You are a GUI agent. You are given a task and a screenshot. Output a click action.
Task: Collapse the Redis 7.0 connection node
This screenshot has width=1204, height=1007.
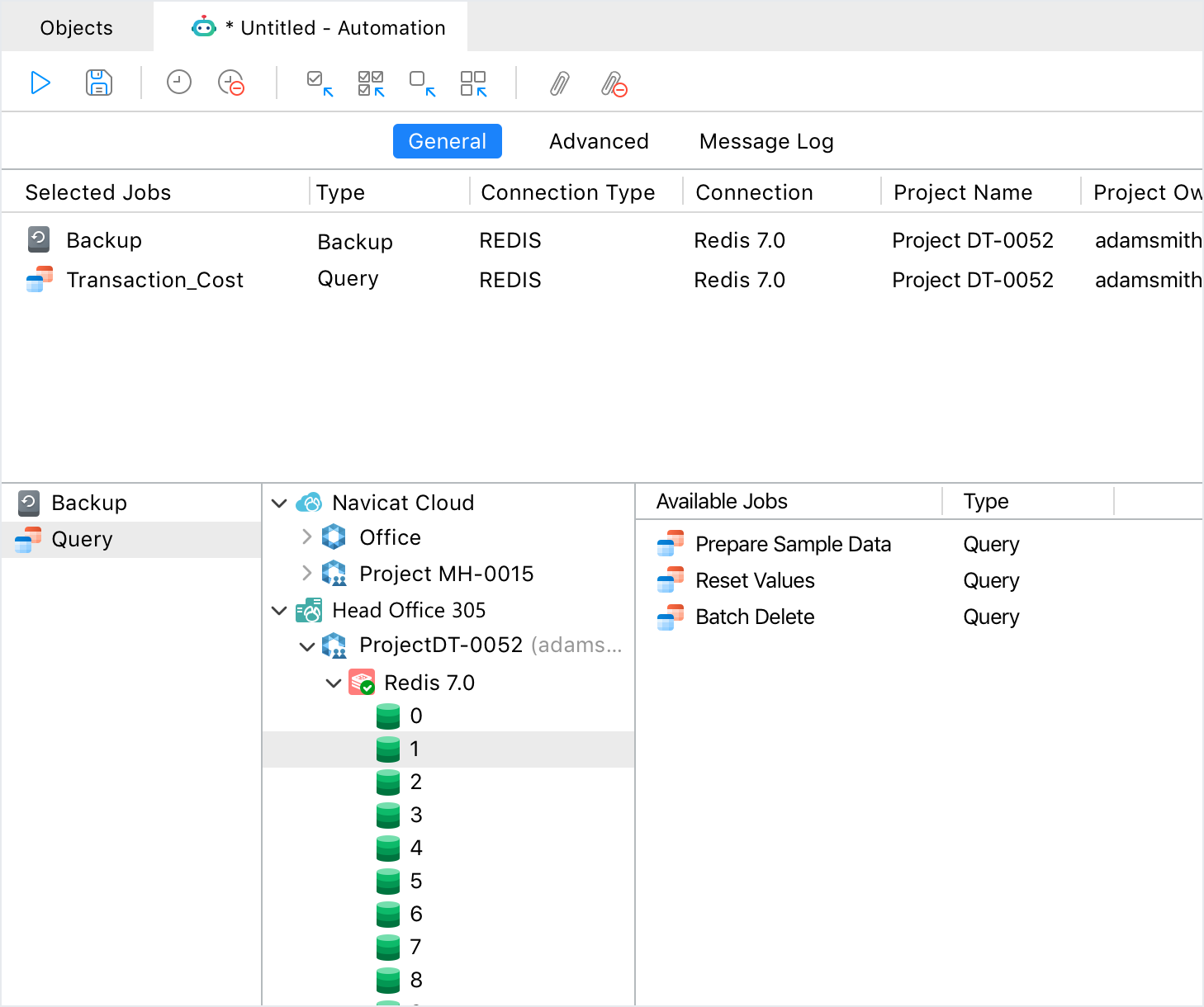point(334,683)
